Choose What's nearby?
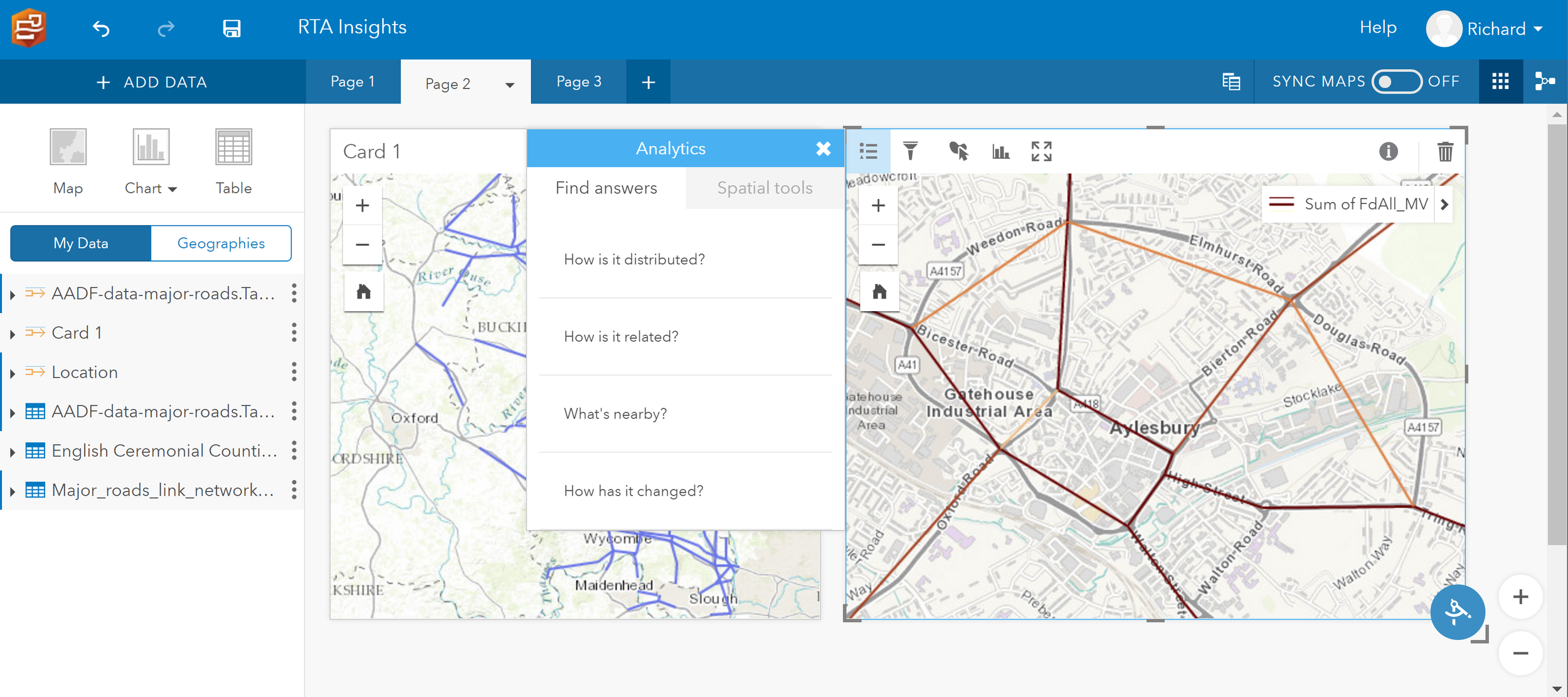 [x=685, y=413]
